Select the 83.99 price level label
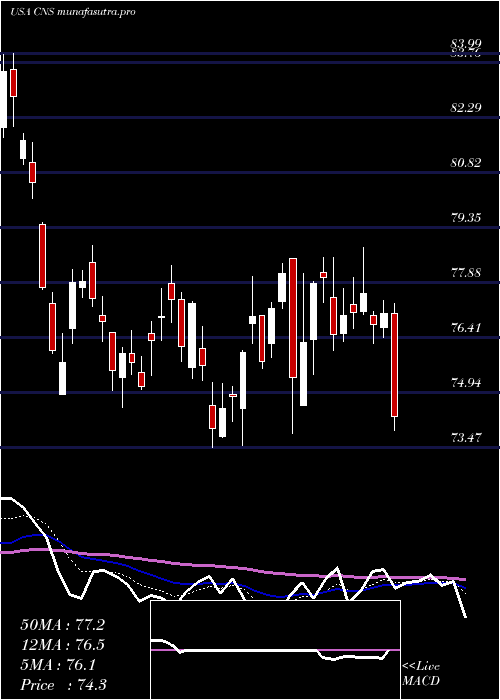The image size is (500, 700). pos(466,44)
